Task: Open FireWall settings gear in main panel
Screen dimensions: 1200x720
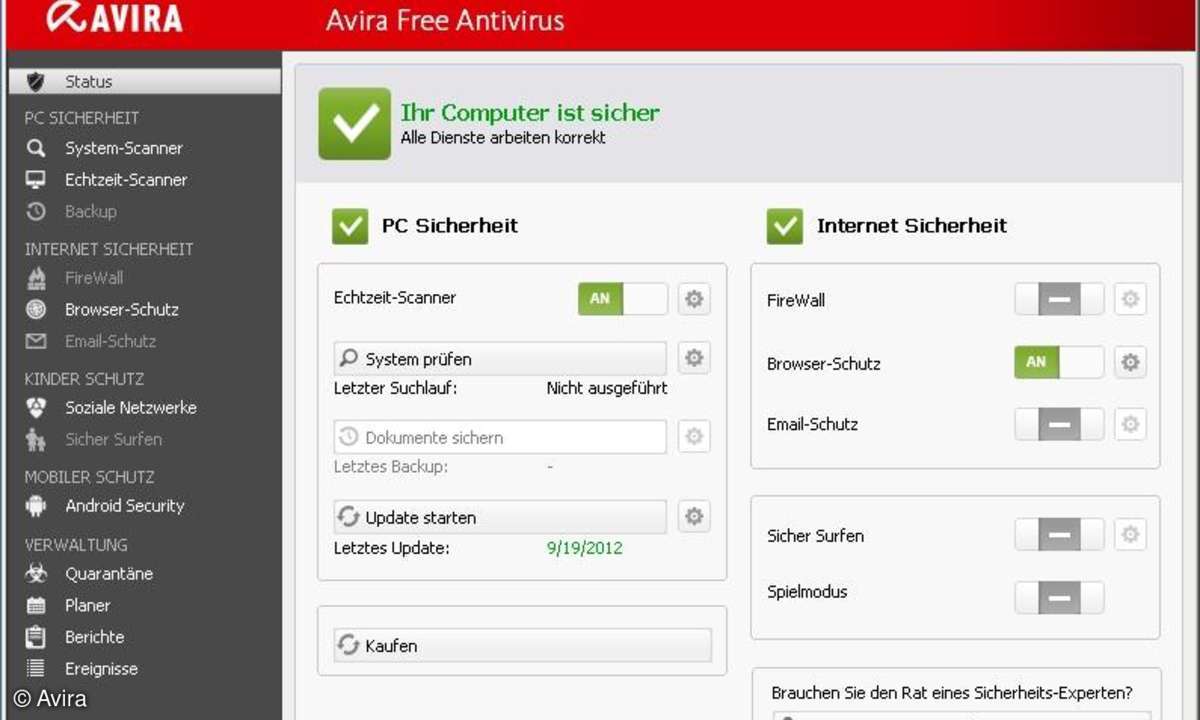Action: pyautogui.click(x=1130, y=299)
